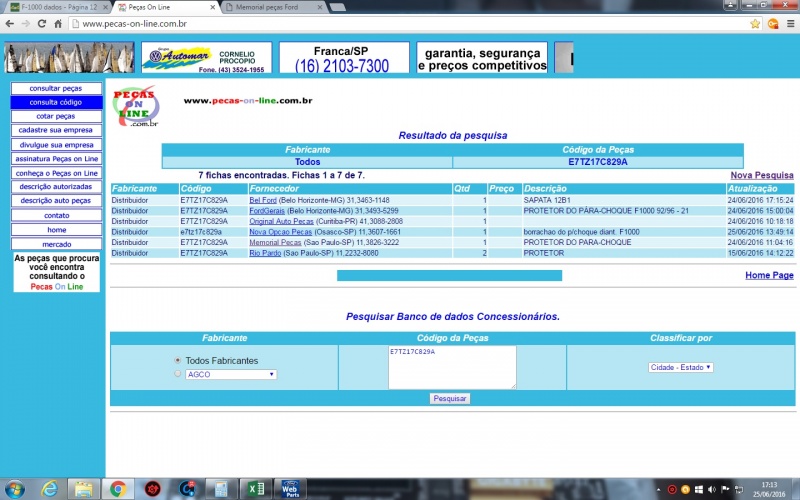Click the orange extension icon in toolbar
800x500 pixels.
coord(773,23)
